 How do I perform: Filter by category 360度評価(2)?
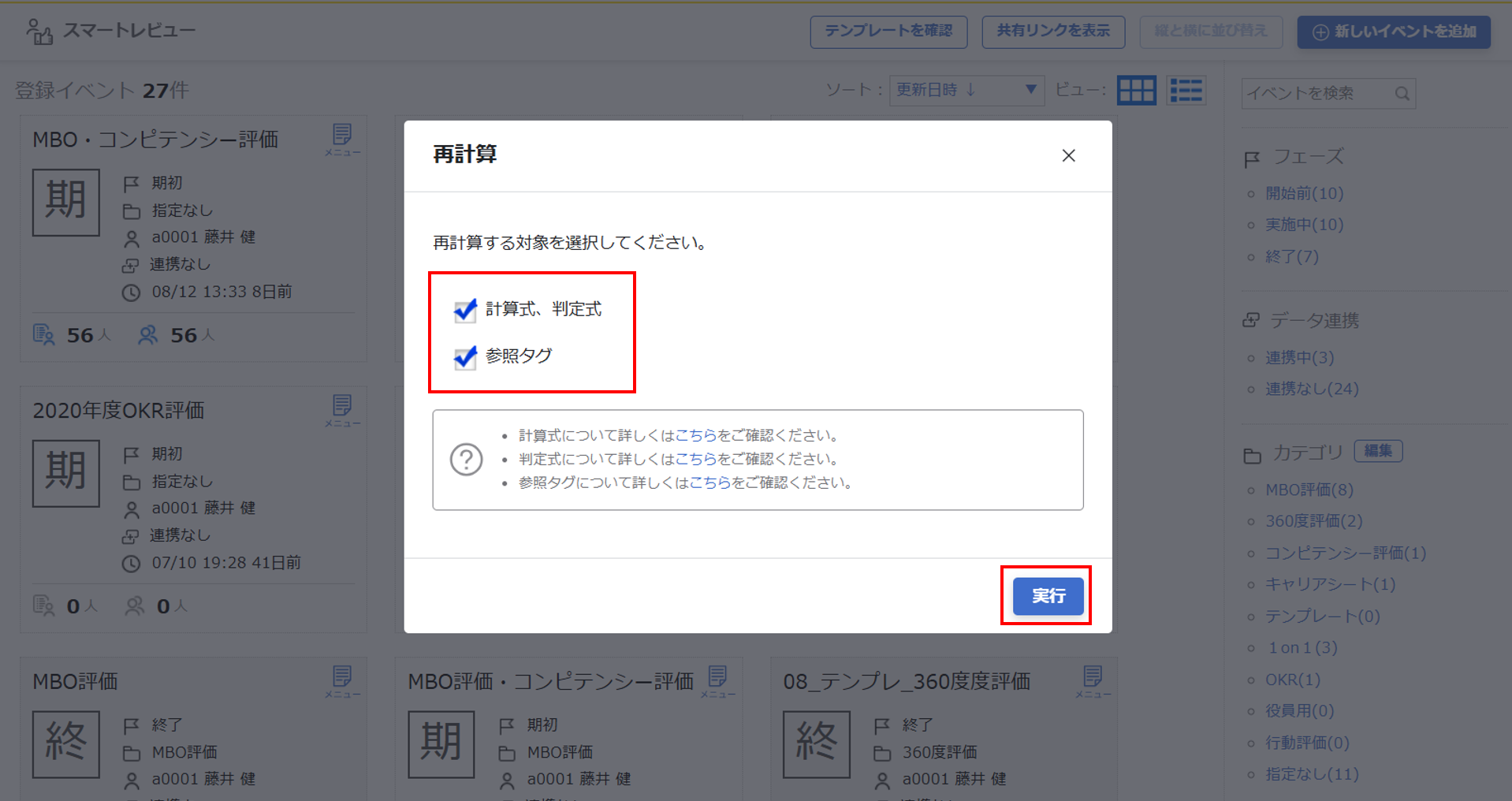pyautogui.click(x=1314, y=521)
